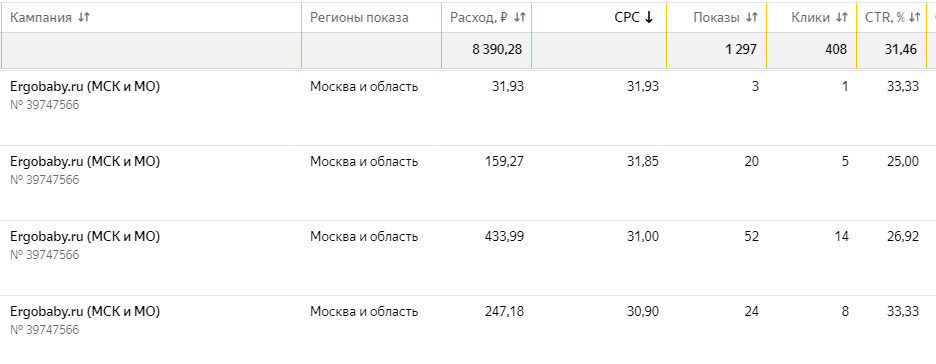The height and width of the screenshot is (364, 936).
Task: Click the Кампания column header label
Action: click(x=41, y=18)
